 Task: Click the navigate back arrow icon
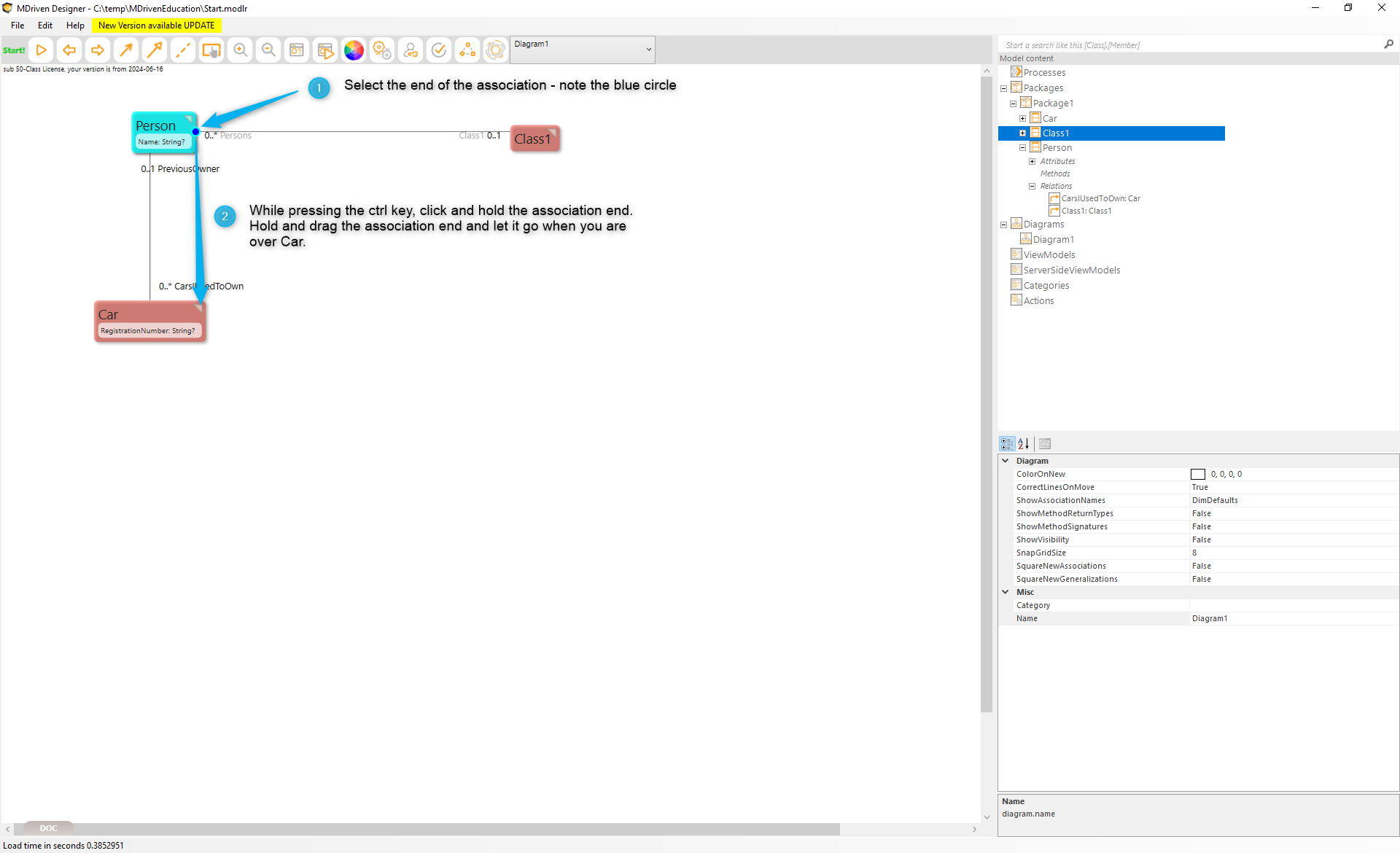[x=69, y=50]
